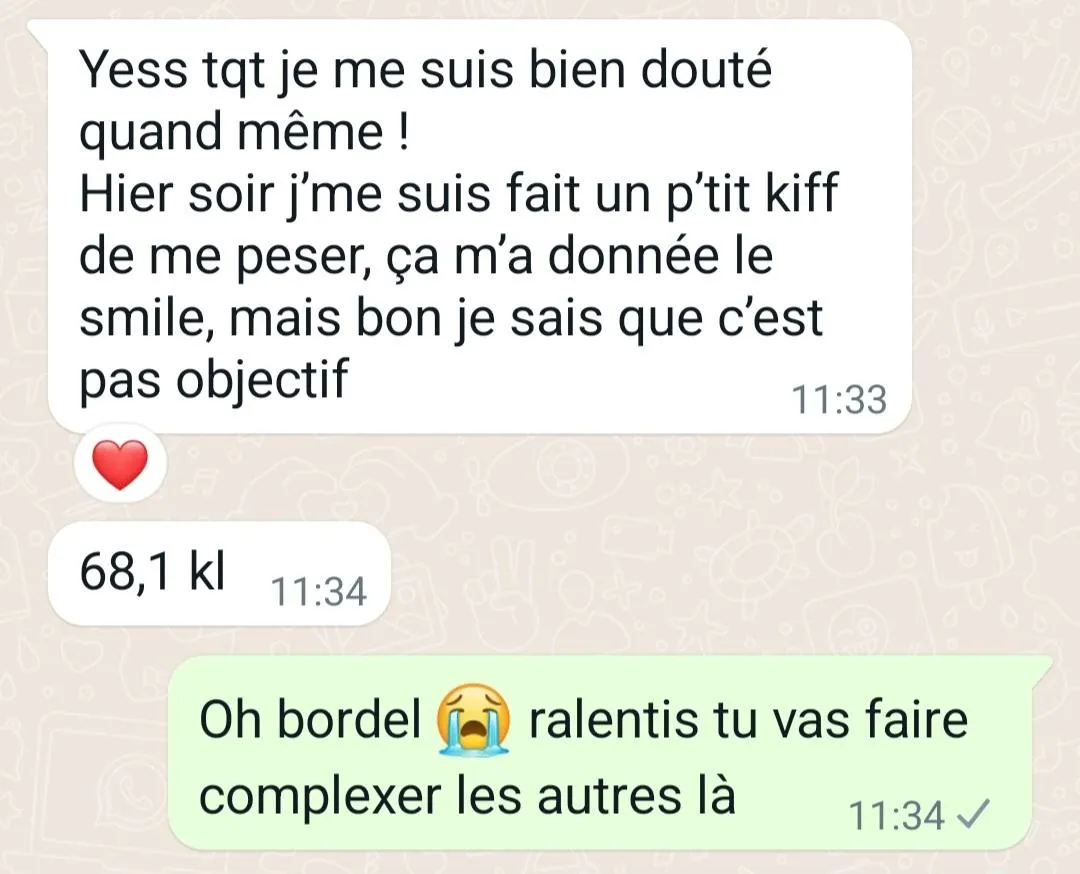Tap the 11:34 timestamp on 68,1 kl message
Screen dimensions: 1080x874
318,591
